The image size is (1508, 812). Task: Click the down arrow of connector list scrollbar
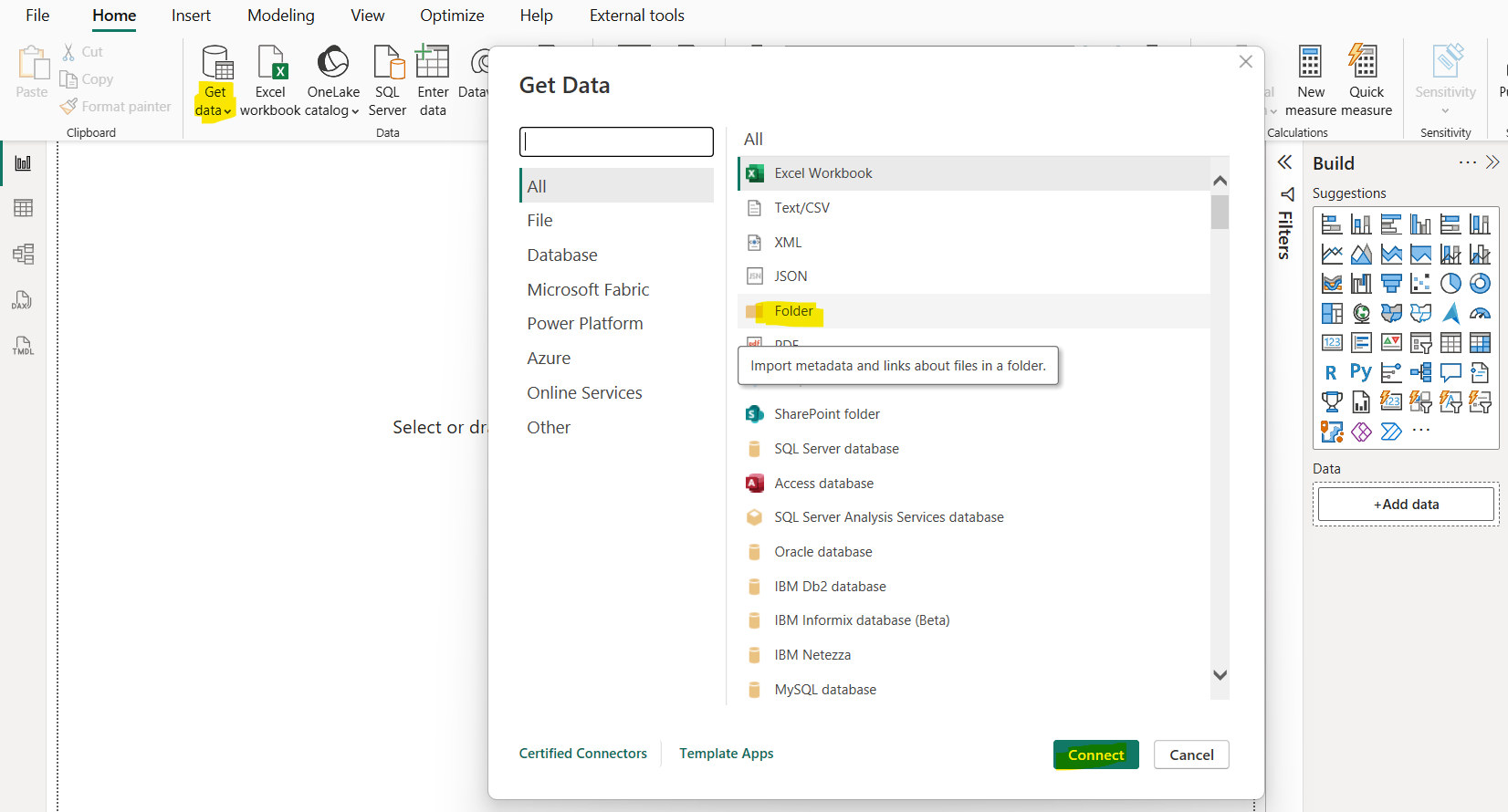tap(1220, 675)
